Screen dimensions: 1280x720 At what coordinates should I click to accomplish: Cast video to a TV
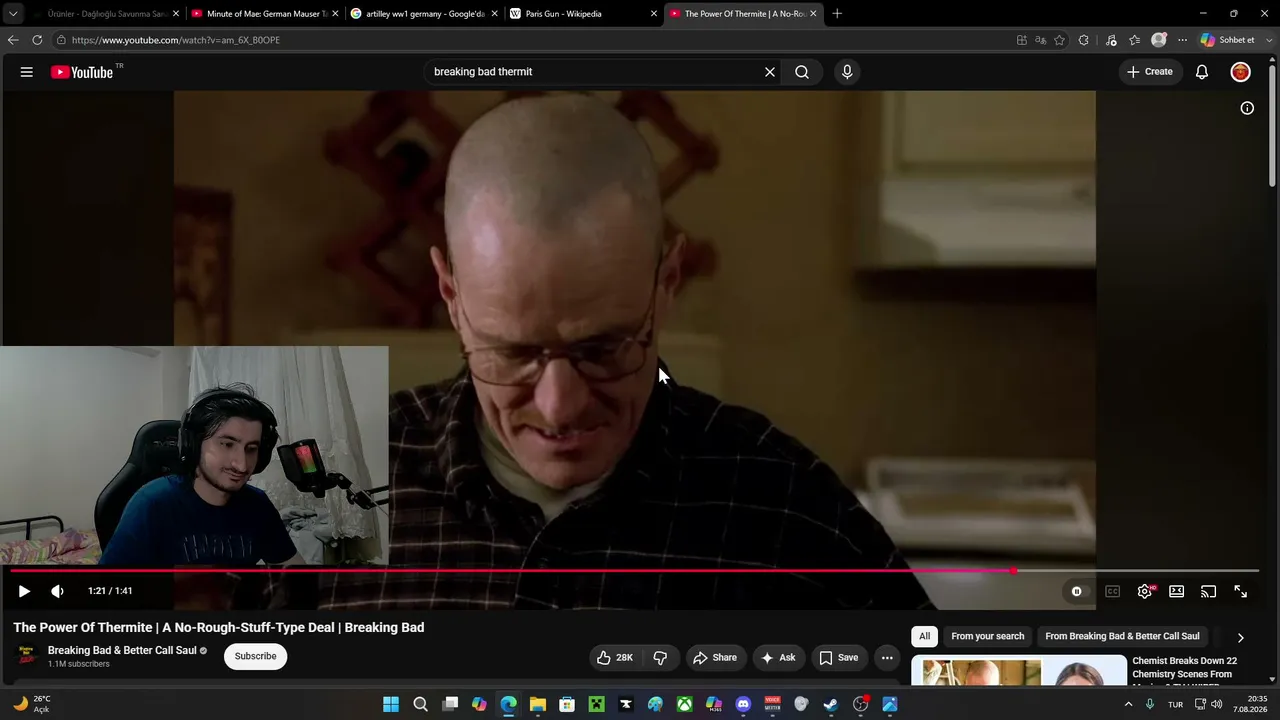click(x=1209, y=591)
